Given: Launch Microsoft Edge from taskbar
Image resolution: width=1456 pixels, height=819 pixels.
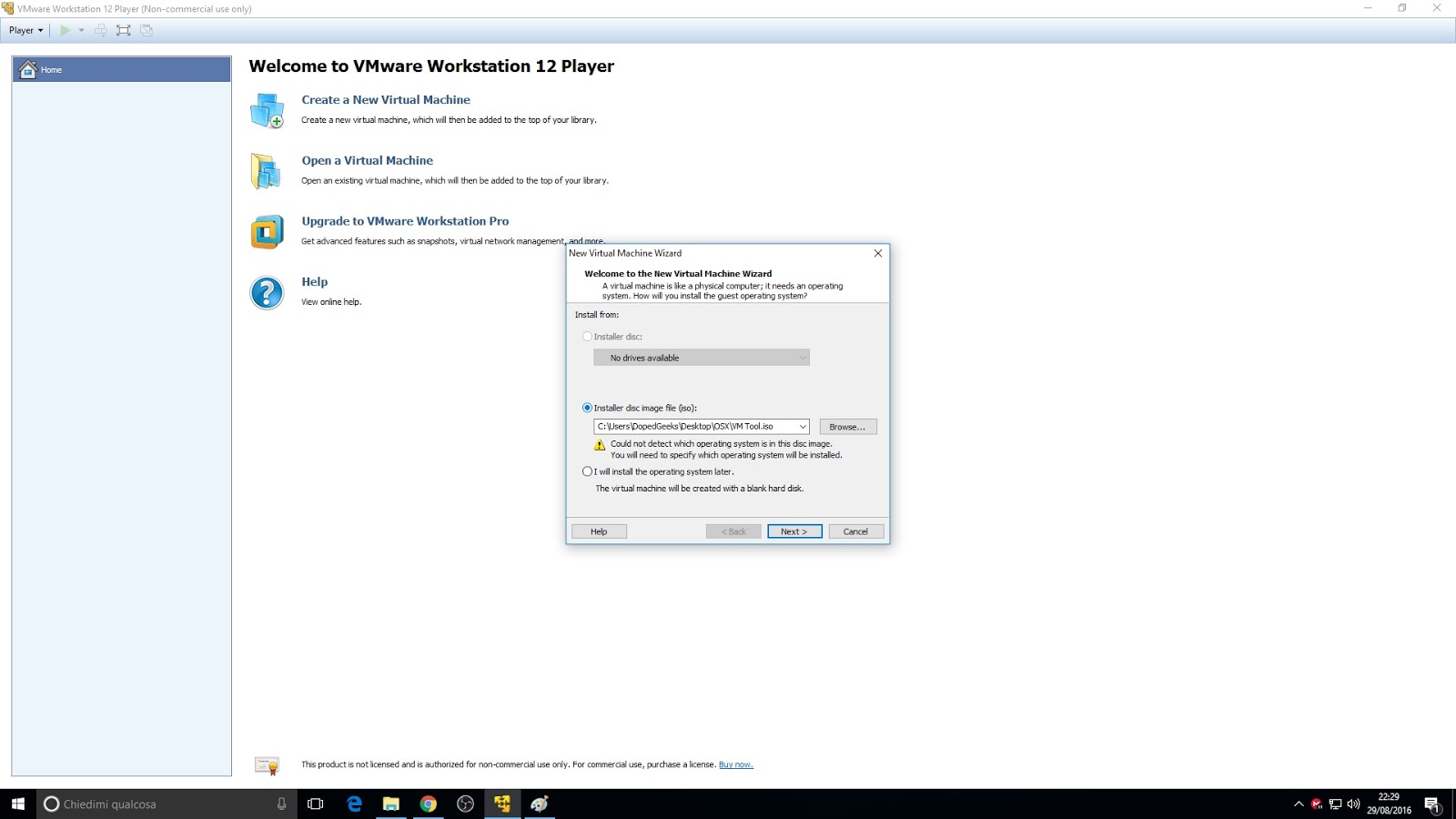Looking at the screenshot, I should click(354, 804).
